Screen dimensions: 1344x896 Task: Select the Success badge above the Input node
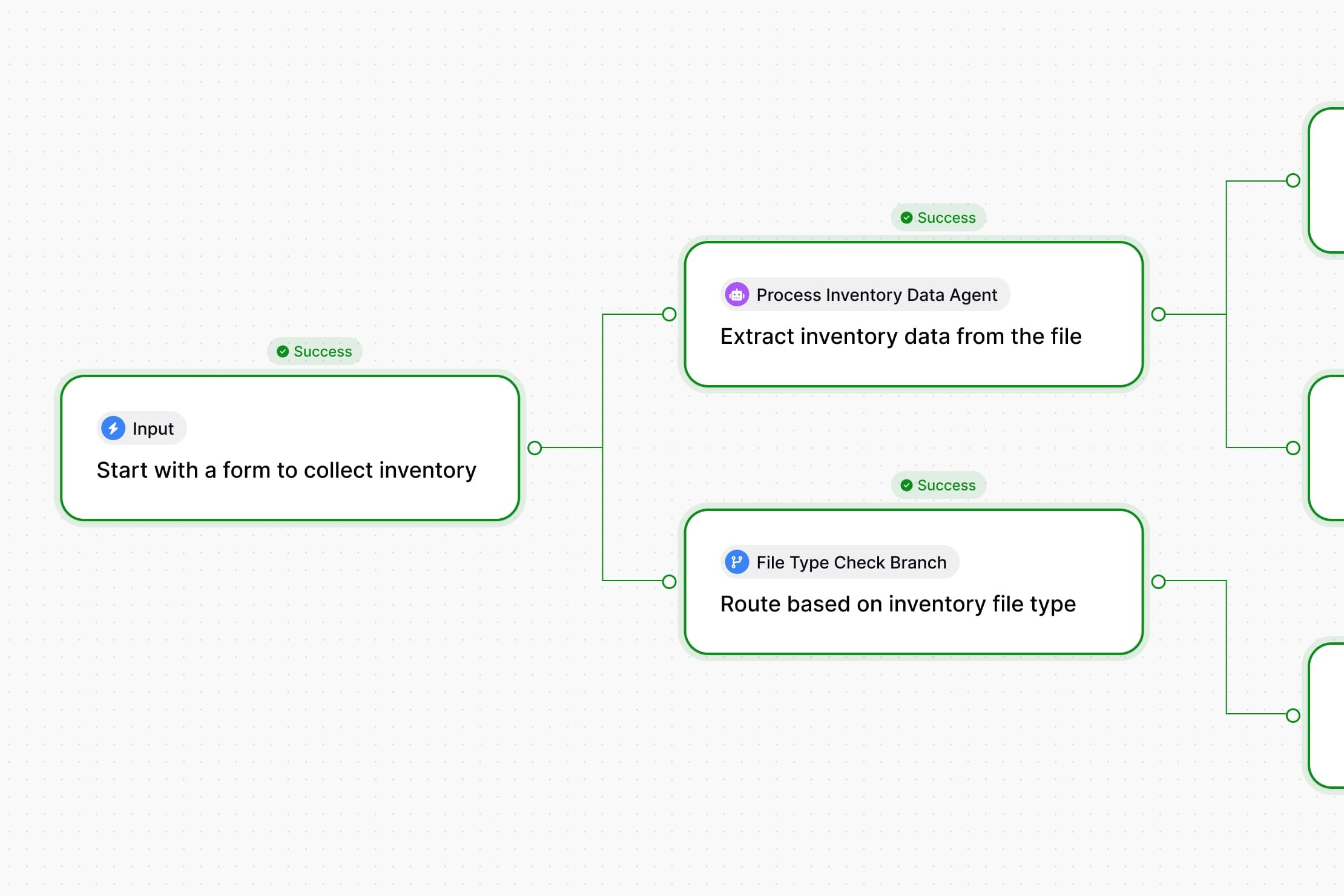click(x=315, y=351)
